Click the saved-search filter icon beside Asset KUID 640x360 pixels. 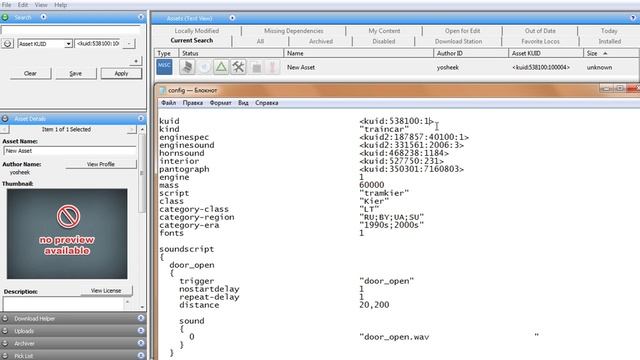(x=7, y=44)
